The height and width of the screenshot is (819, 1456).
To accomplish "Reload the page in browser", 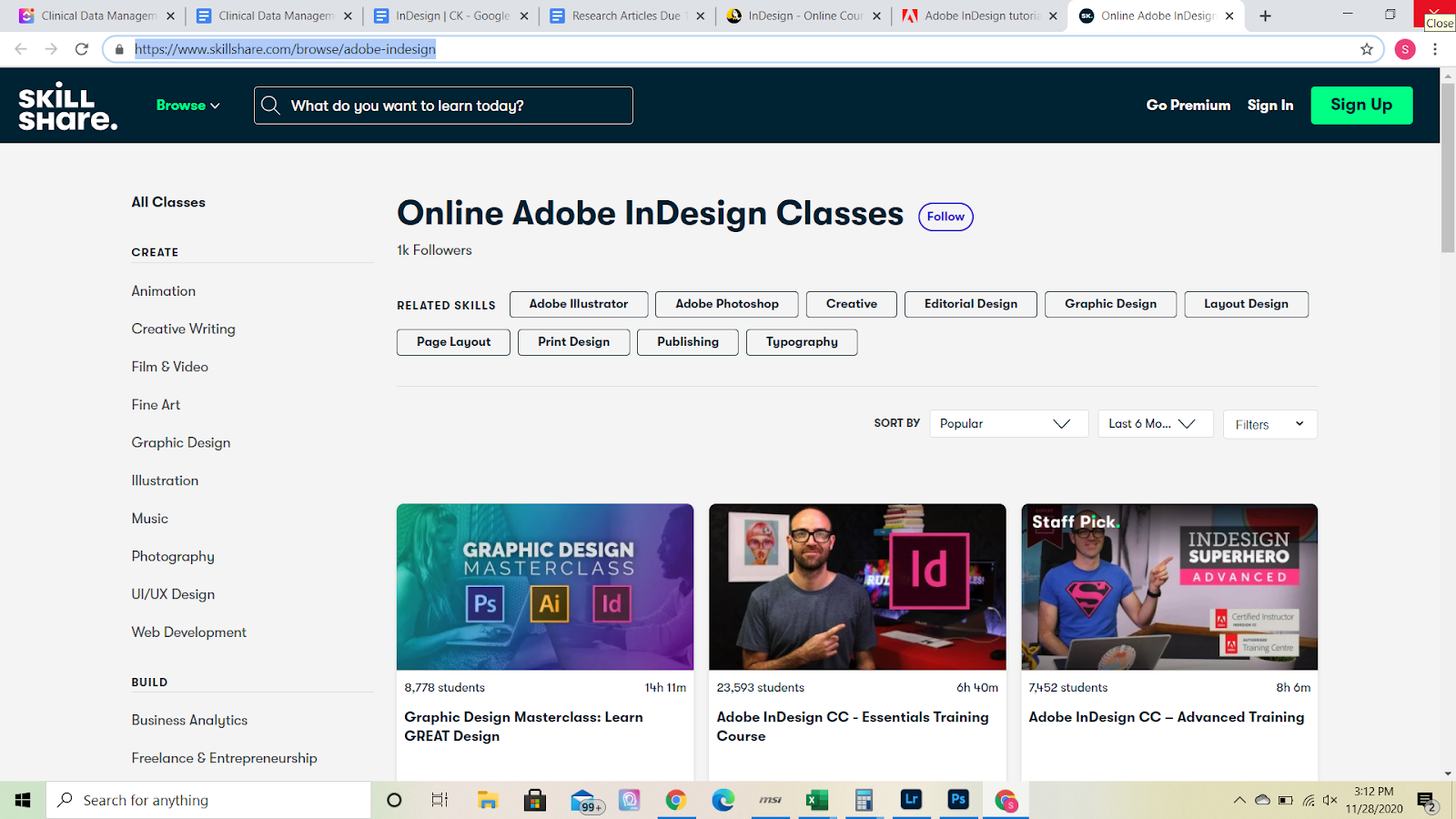I will pos(82,49).
